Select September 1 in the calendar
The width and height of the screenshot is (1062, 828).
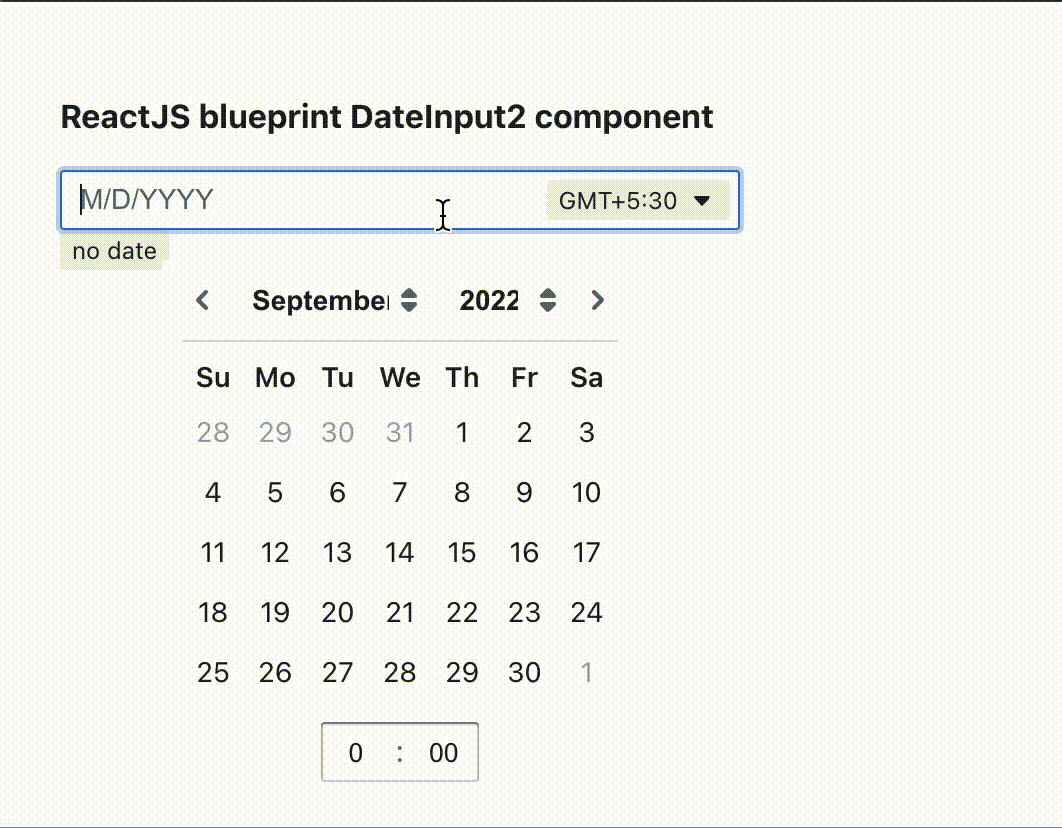[462, 432]
